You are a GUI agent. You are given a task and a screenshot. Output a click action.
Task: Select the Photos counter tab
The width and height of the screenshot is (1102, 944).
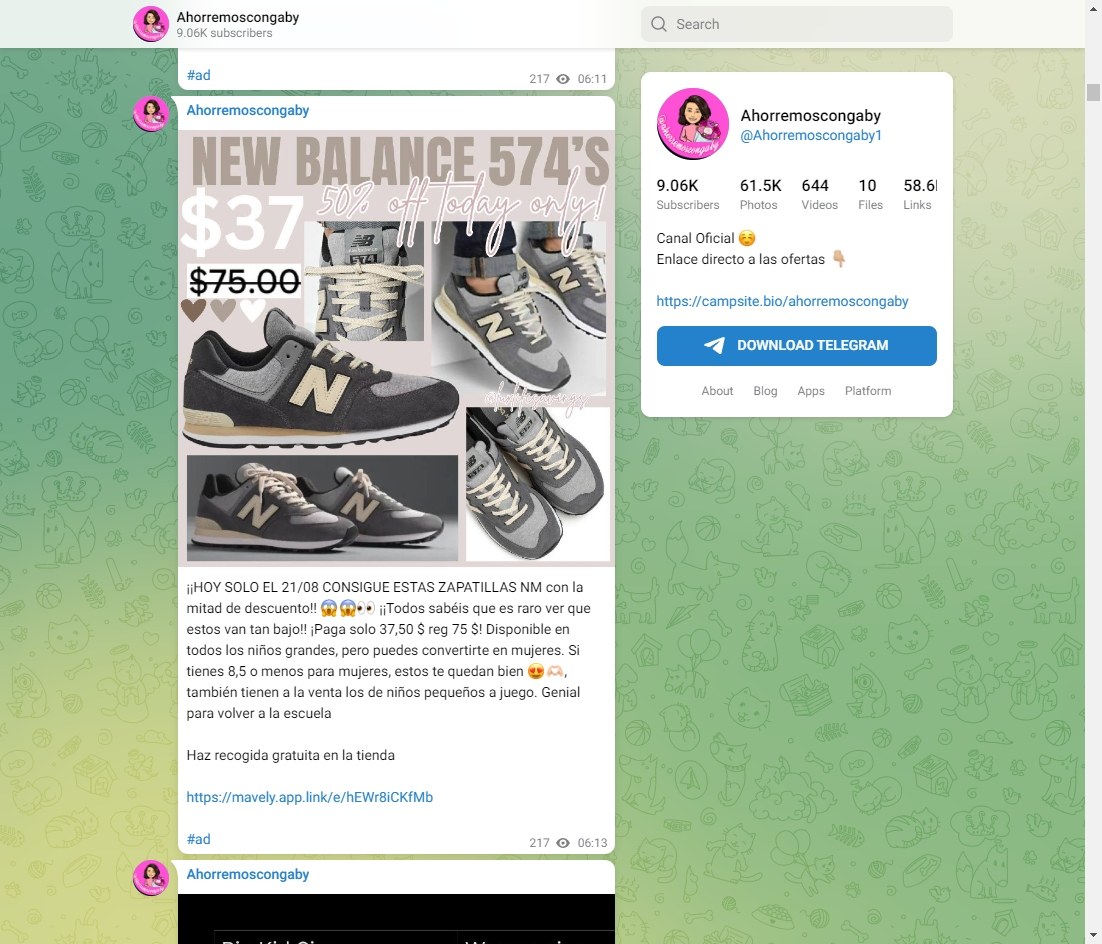point(759,194)
